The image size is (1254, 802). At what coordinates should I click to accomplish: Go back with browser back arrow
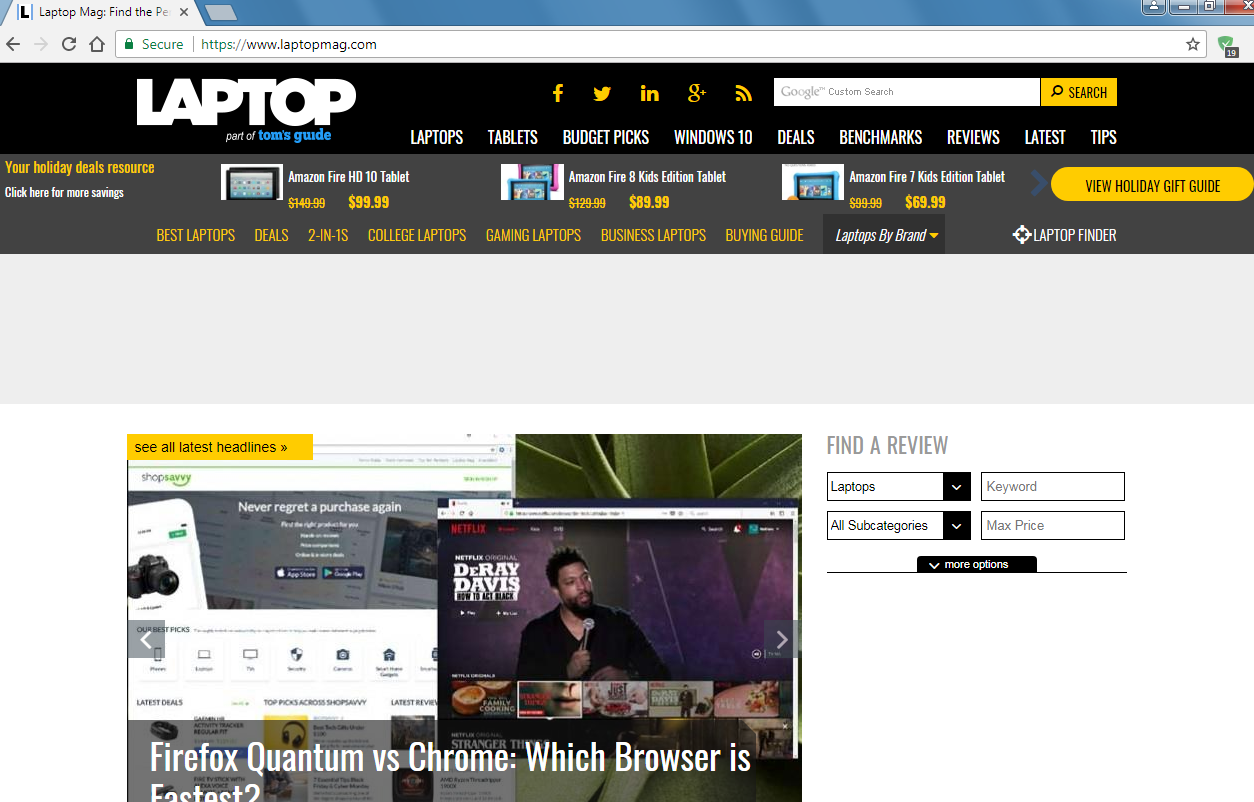click(13, 44)
